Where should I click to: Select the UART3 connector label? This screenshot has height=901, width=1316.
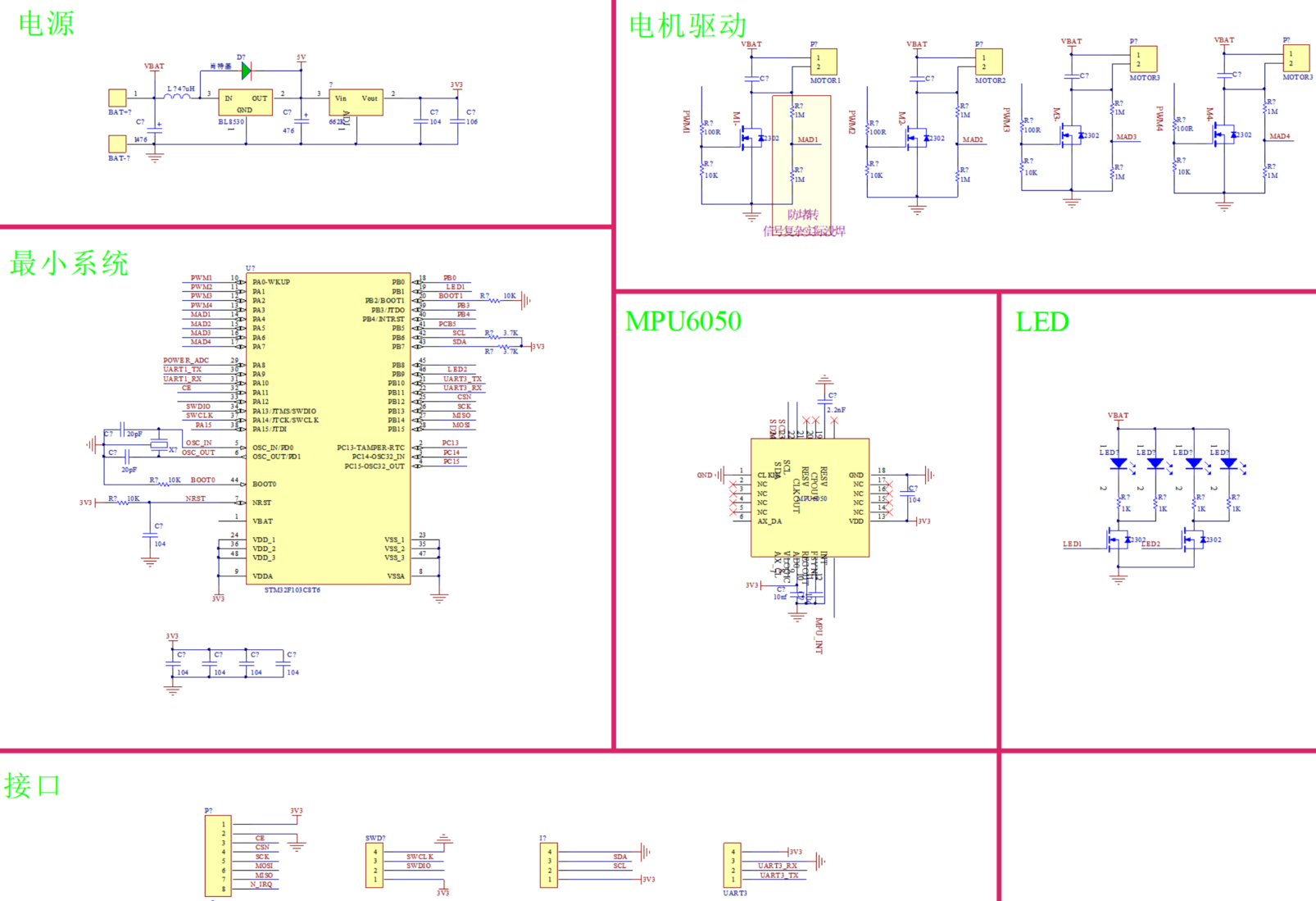click(735, 894)
